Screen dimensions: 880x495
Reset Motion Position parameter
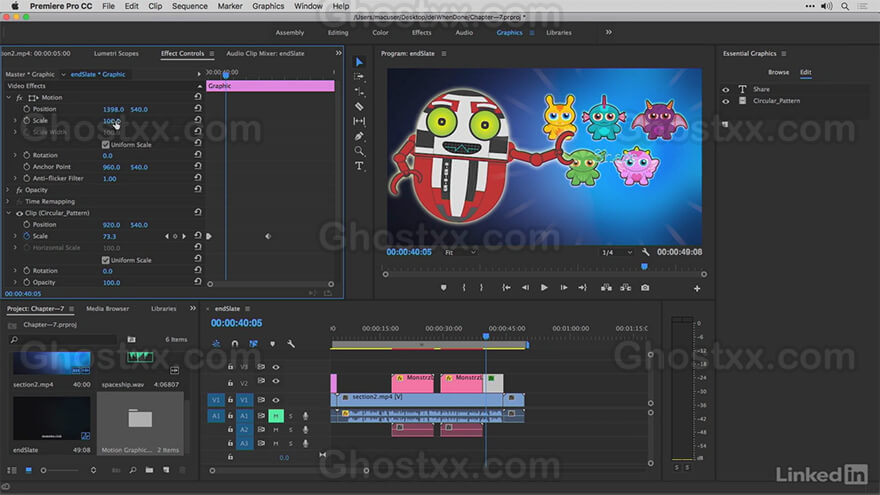click(198, 108)
